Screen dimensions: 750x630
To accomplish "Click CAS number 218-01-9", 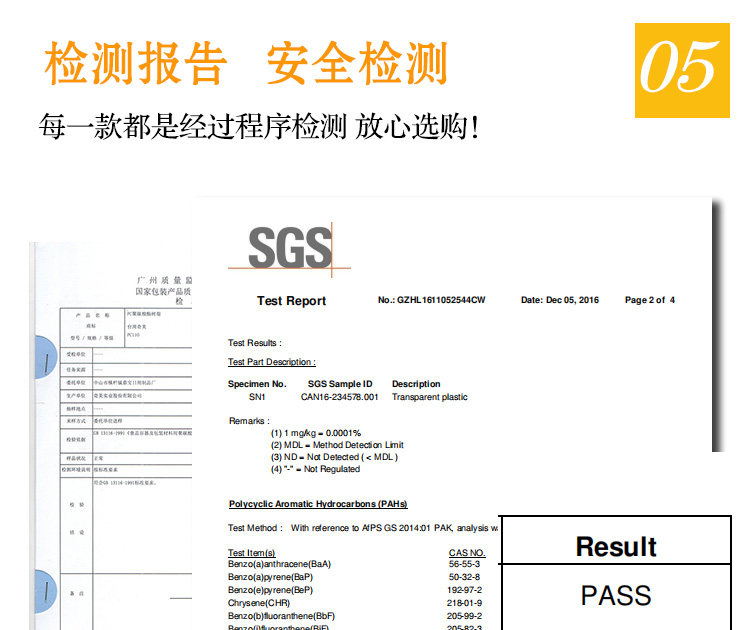I will point(464,603).
